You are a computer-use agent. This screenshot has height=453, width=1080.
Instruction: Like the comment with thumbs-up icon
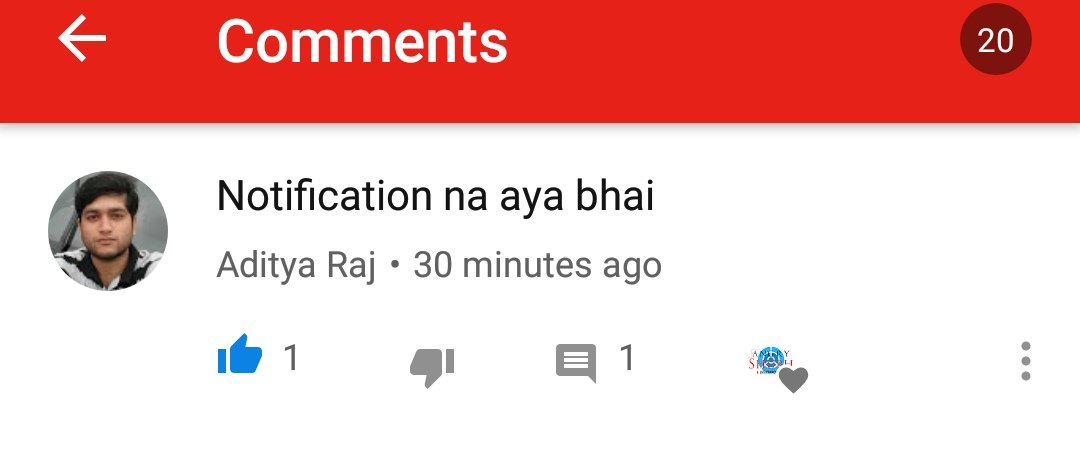click(240, 354)
